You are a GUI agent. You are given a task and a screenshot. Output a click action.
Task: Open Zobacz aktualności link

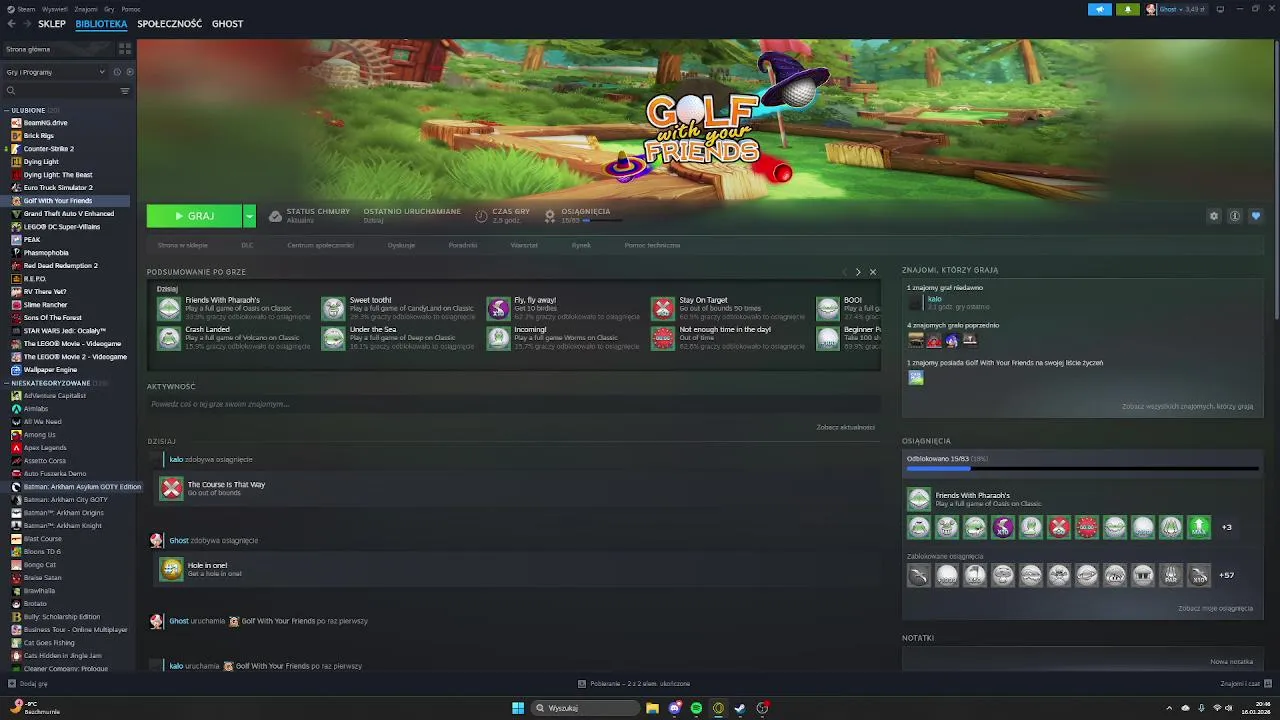point(845,427)
